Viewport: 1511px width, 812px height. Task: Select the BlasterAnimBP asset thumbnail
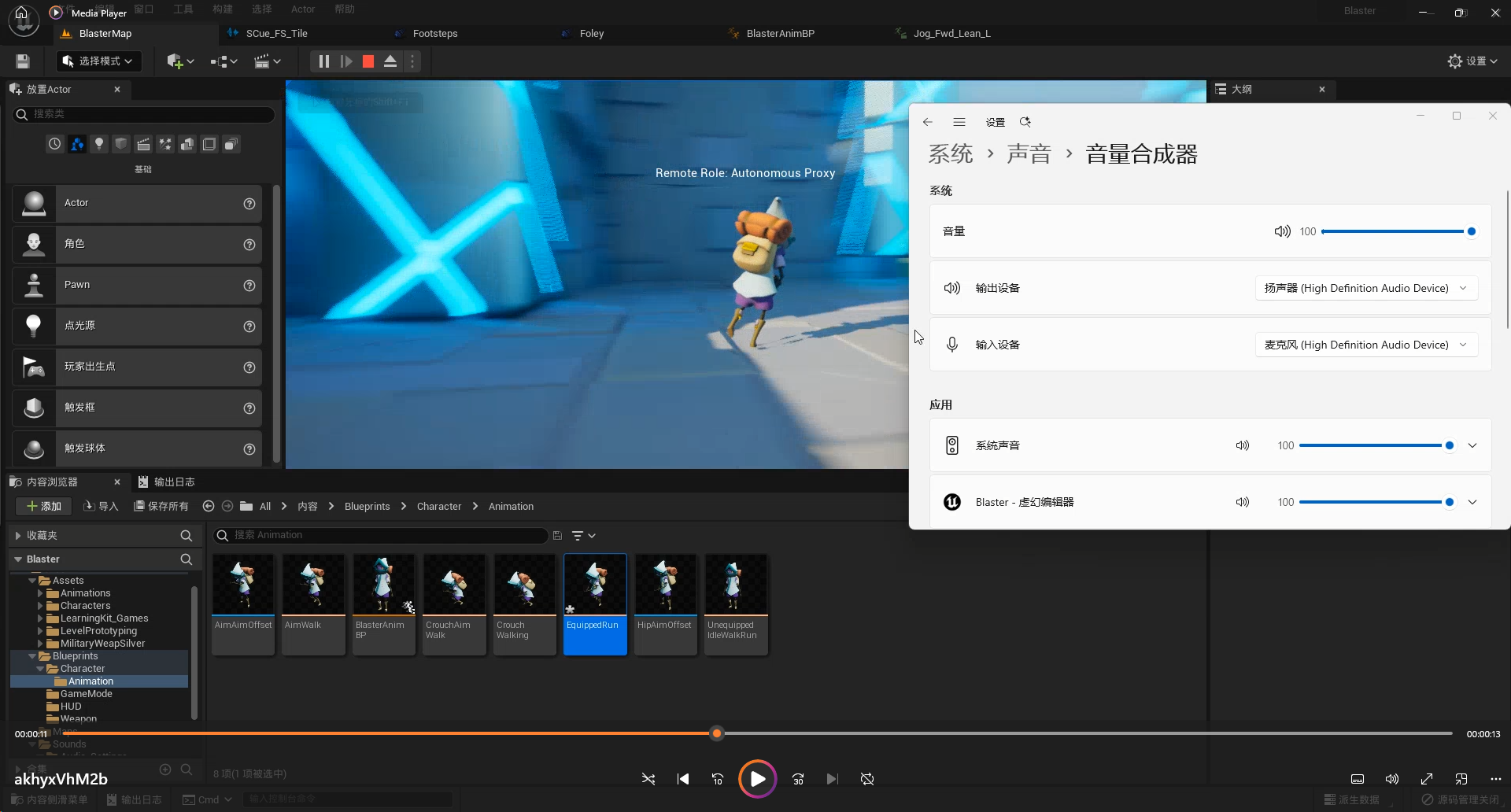pos(384,603)
